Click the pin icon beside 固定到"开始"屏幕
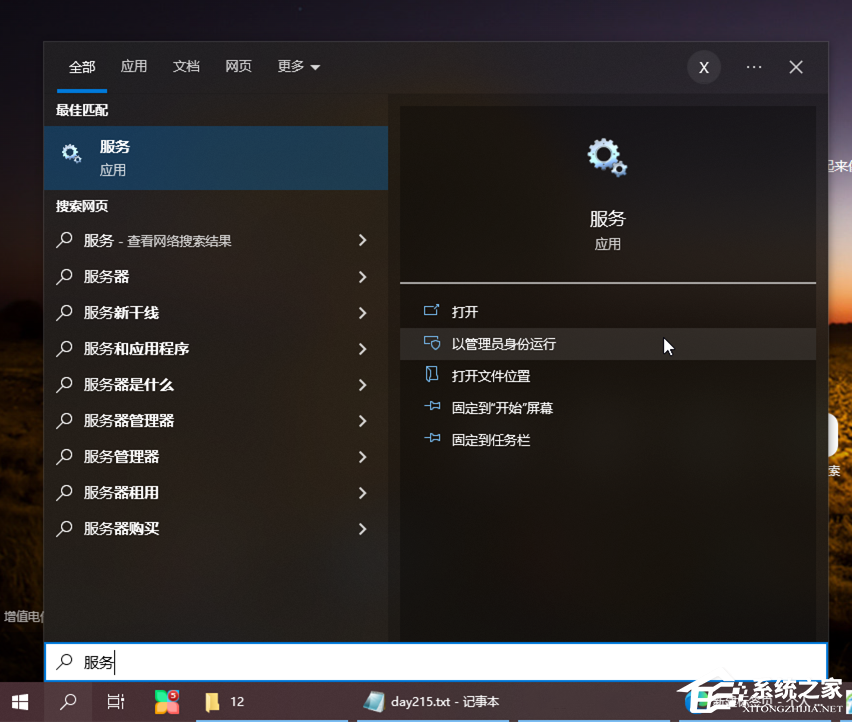This screenshot has height=722, width=852. point(432,406)
